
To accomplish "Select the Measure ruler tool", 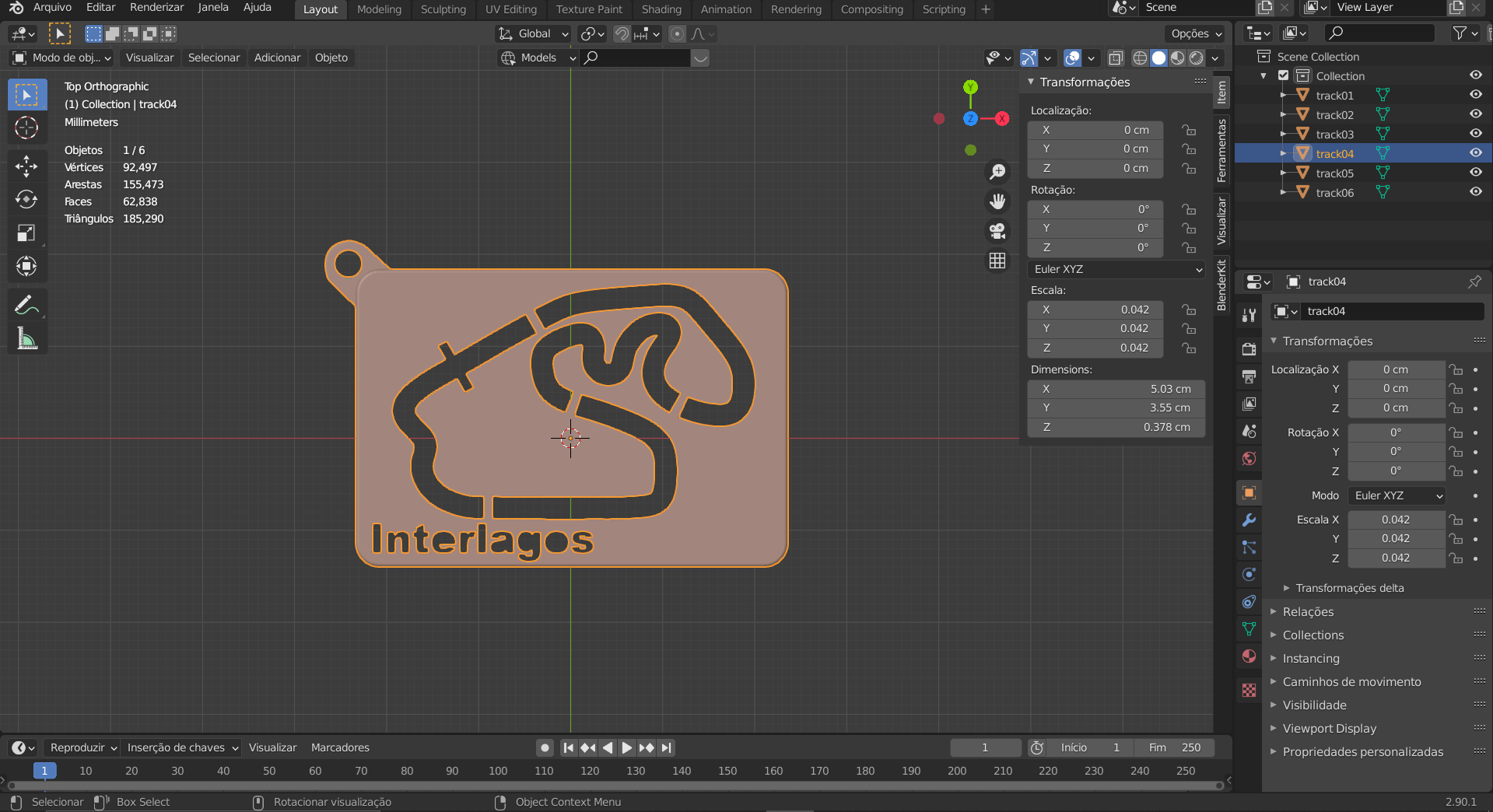I will 26,338.
